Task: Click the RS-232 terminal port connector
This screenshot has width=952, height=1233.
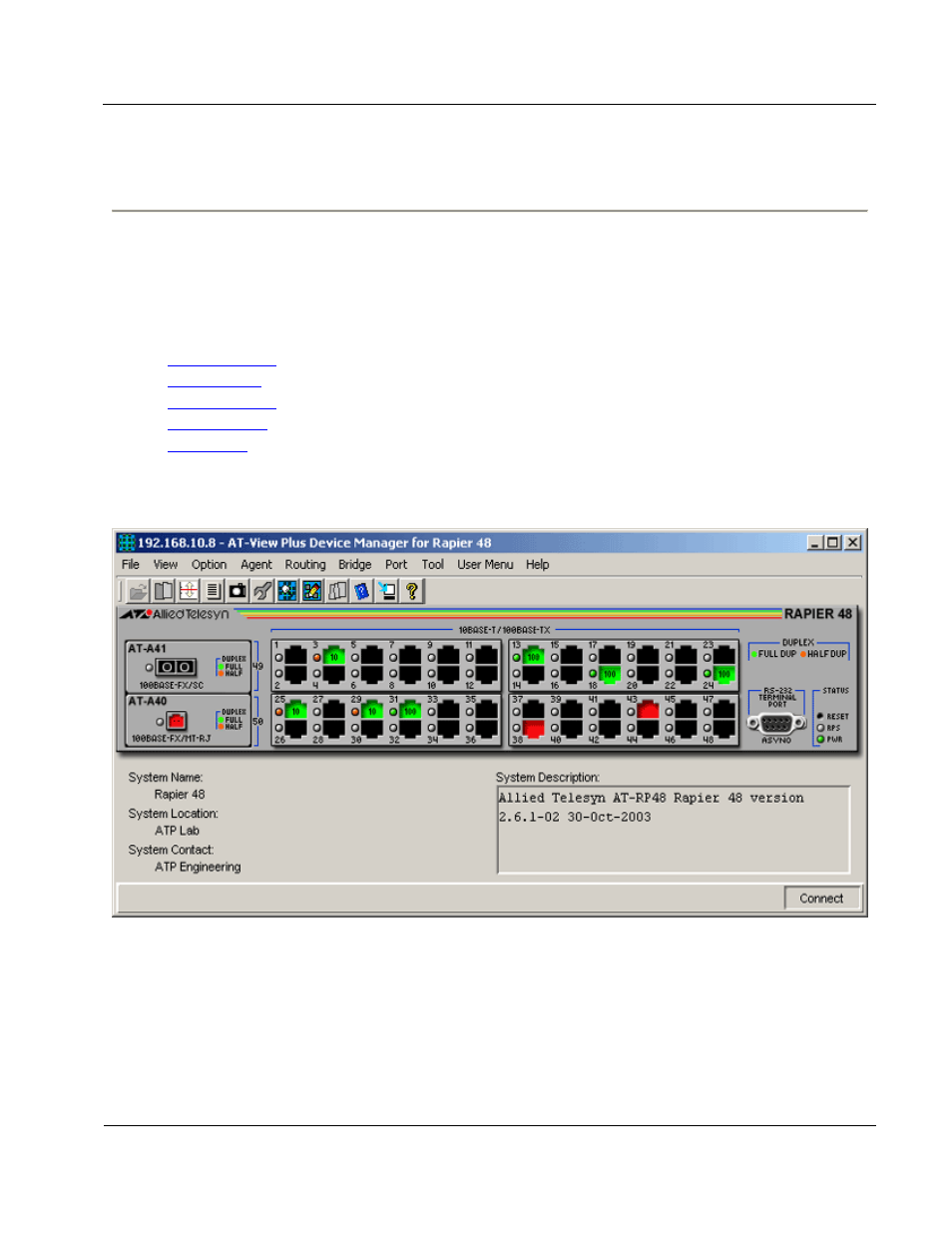Action: click(777, 723)
